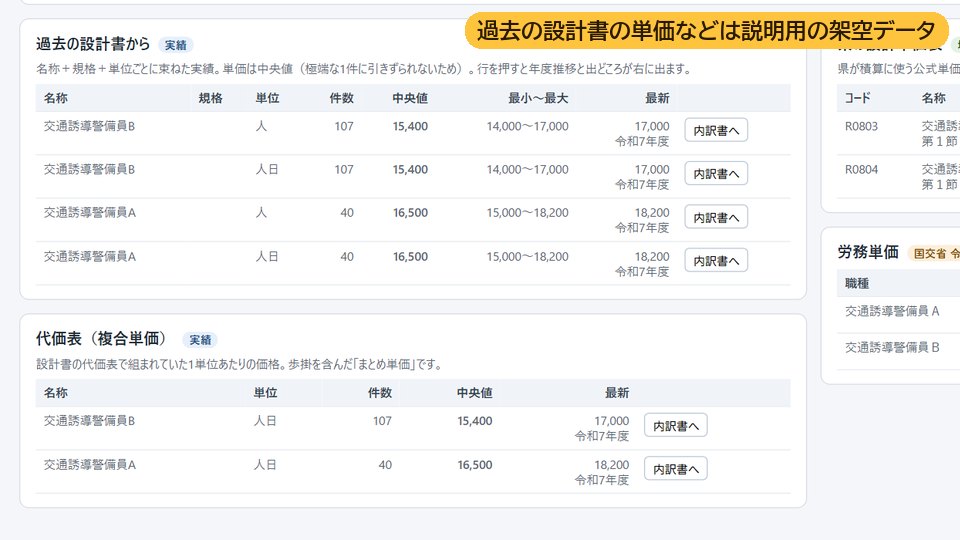Click 労務単価 panel heading
Viewport: 960px width, 540px height.
point(868,252)
